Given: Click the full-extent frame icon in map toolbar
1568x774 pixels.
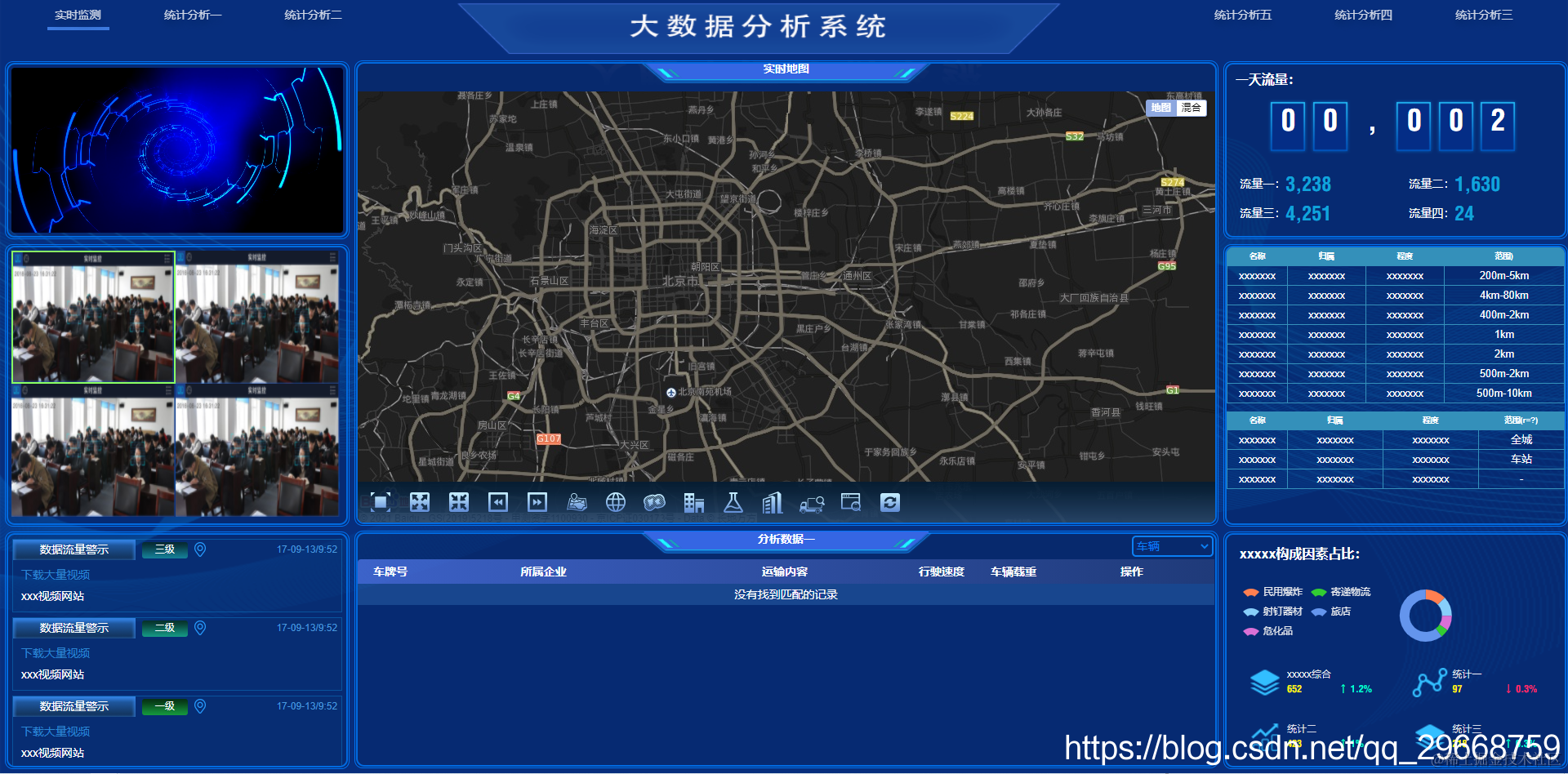Looking at the screenshot, I should click(381, 502).
